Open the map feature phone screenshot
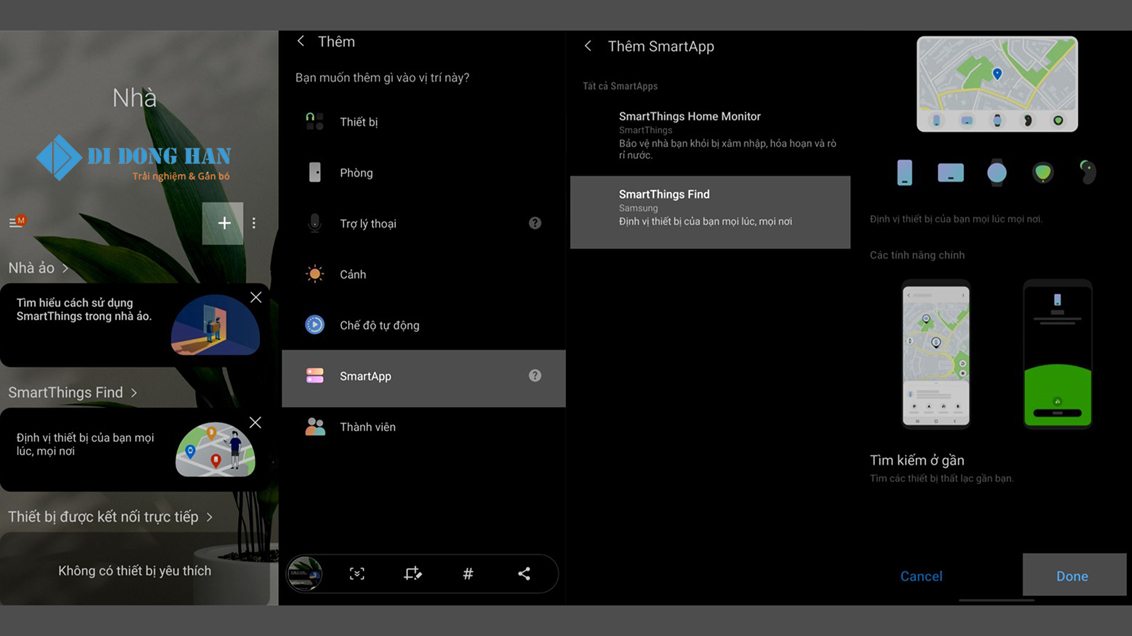Screen dimensions: 1132x636 tap(936, 354)
